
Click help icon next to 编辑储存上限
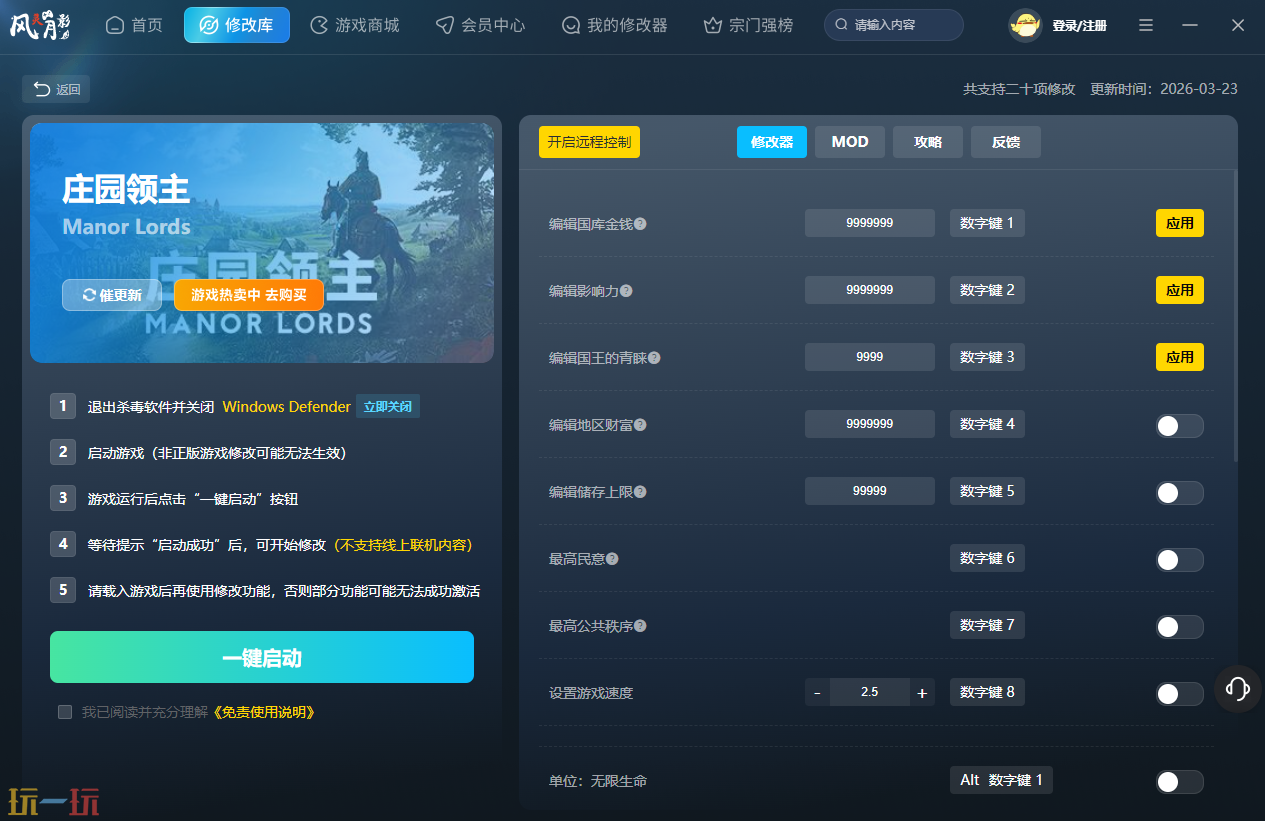tap(640, 492)
